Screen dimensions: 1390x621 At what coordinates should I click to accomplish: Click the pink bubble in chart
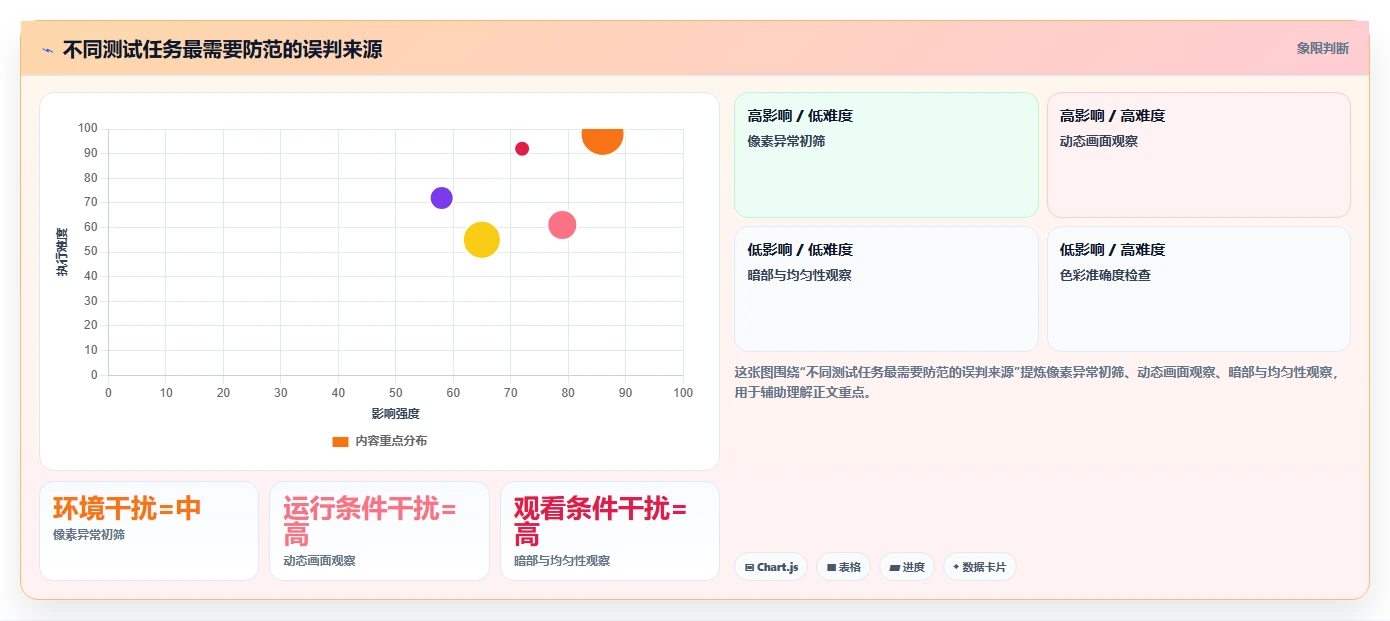[x=562, y=225]
